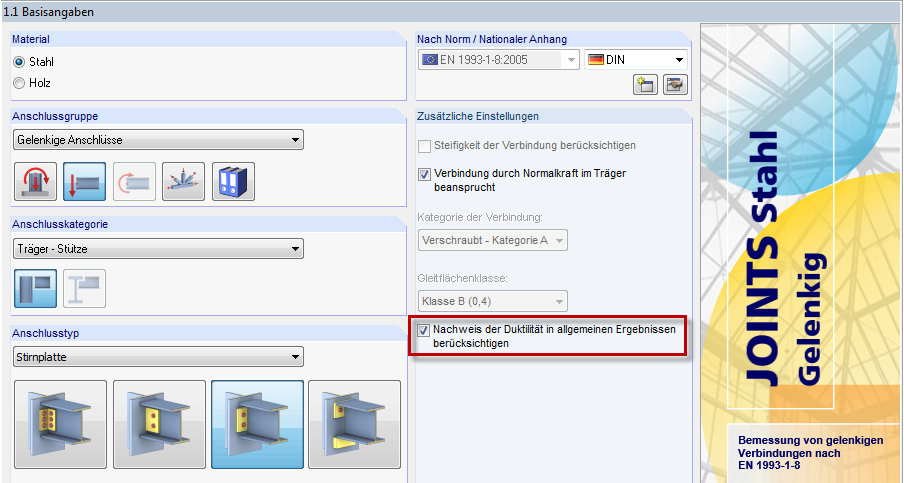Image resolution: width=904 pixels, height=483 pixels.
Task: Open the Anschlussgruppe dropdown showing Gelenkige Anschlüsse
Action: tap(158, 139)
